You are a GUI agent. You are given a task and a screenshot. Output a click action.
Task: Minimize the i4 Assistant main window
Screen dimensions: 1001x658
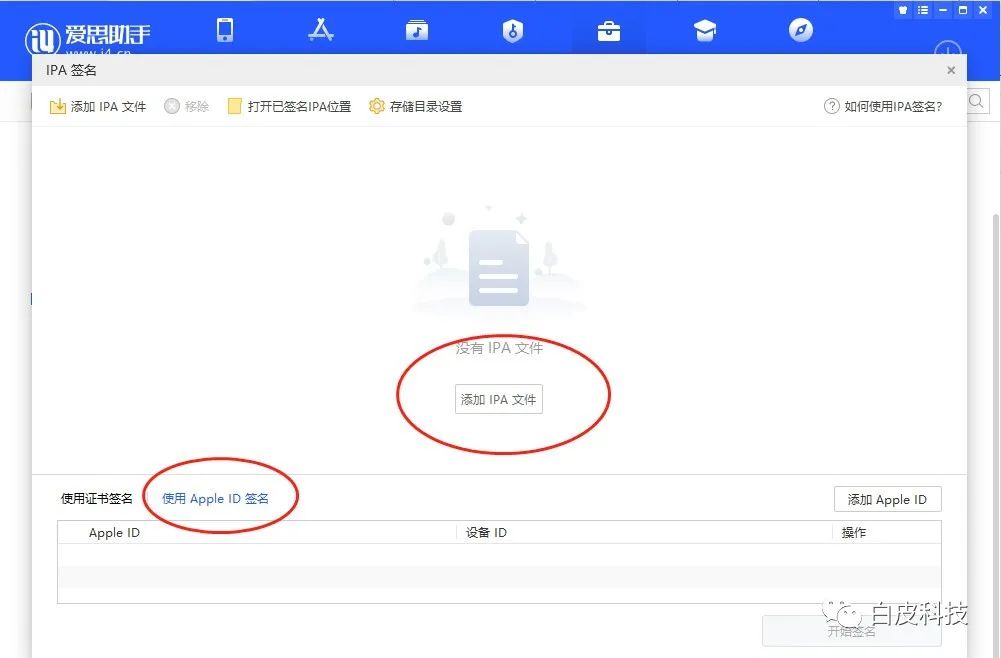(942, 10)
